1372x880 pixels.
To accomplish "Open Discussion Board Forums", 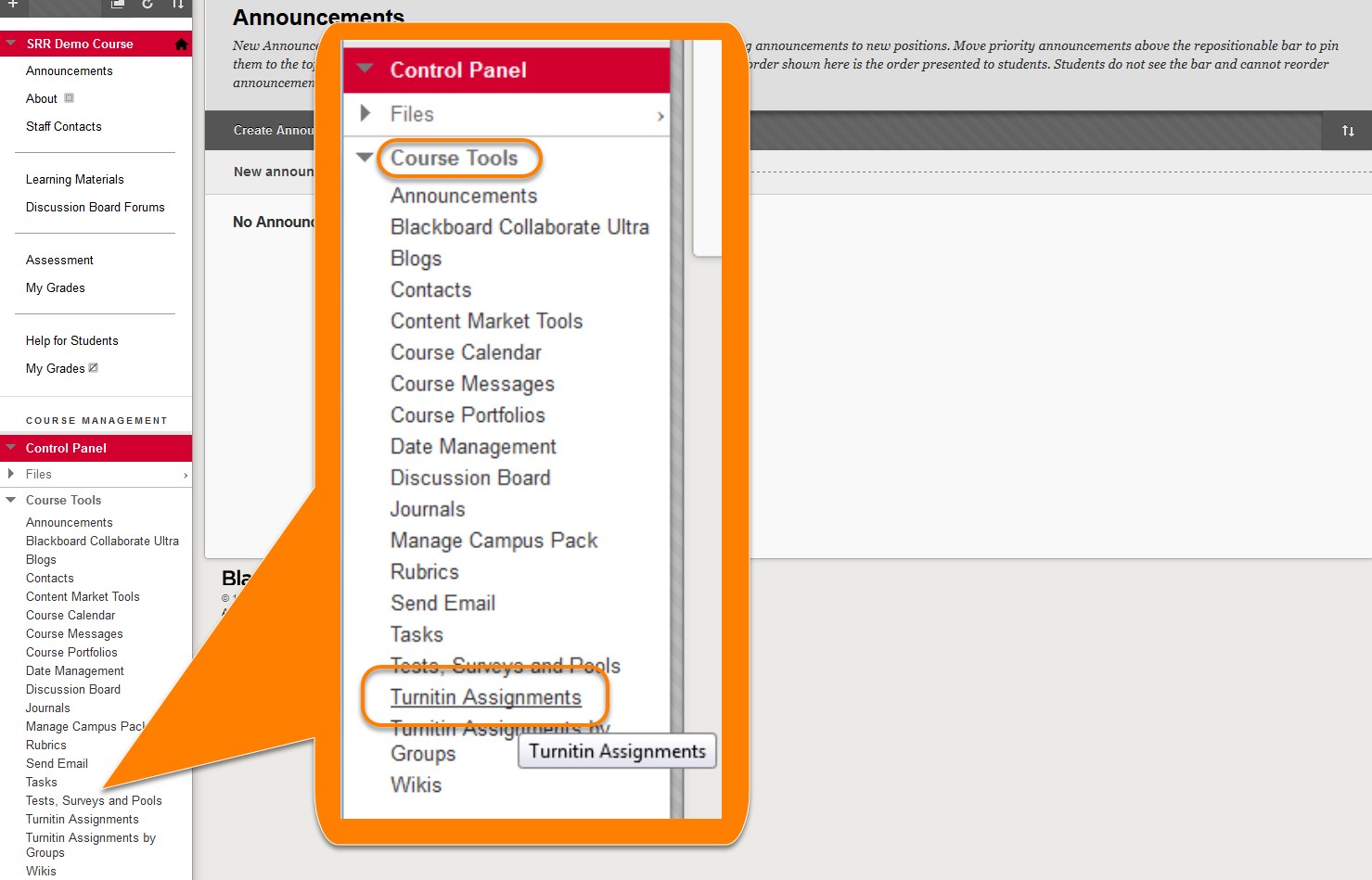I will (x=96, y=208).
